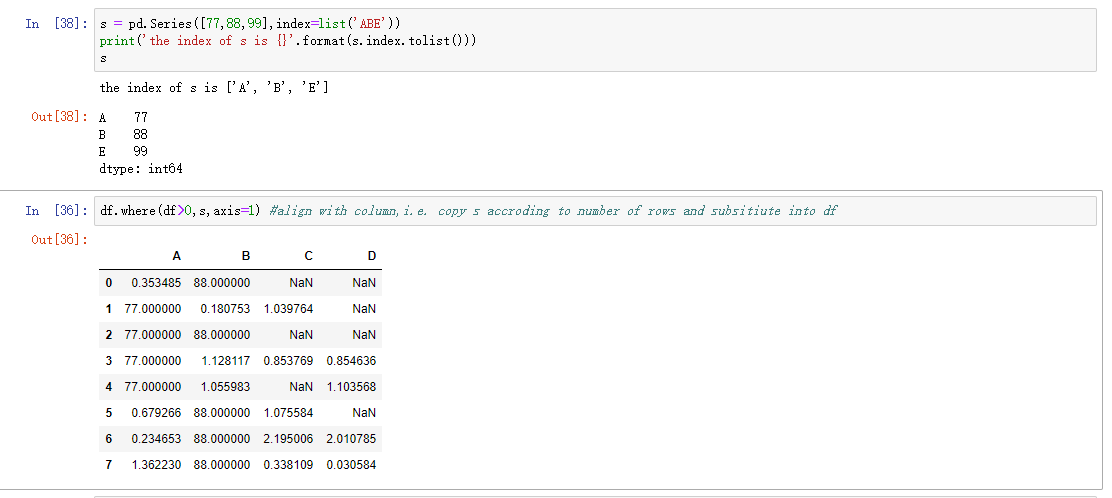Image resolution: width=1112 pixels, height=498 pixels.
Task: Click cell value 0.338109 in row 7
Action: [x=288, y=465]
